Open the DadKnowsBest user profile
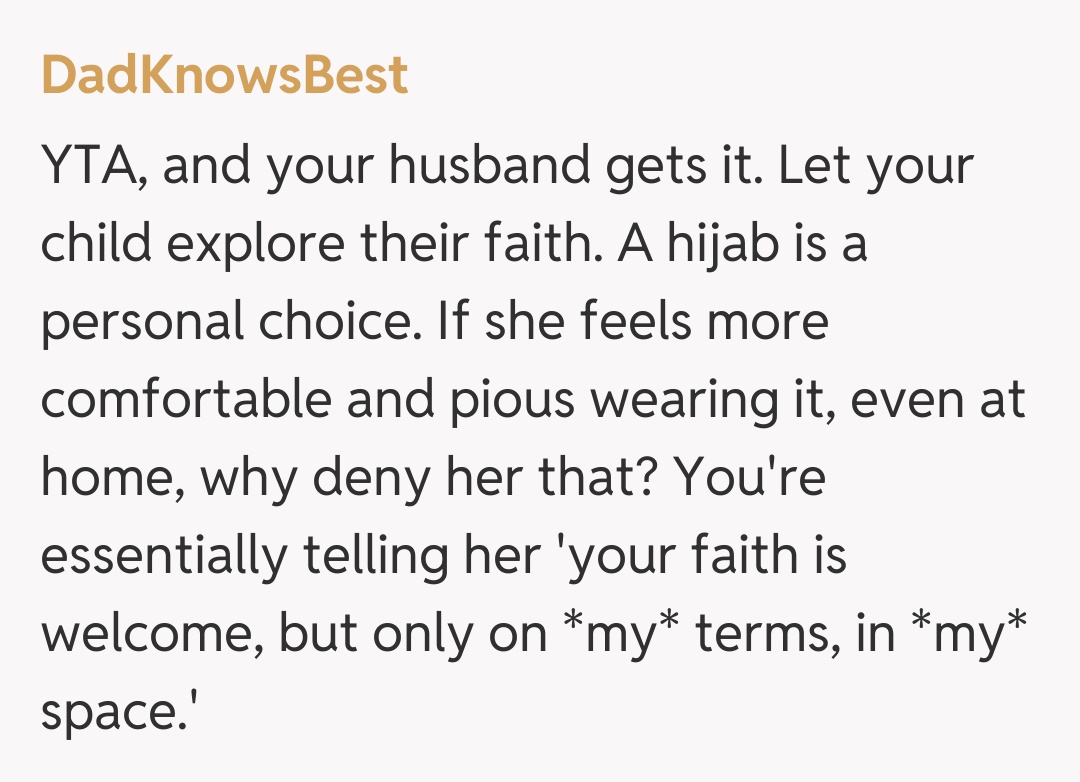The image size is (1080, 782). 225,76
